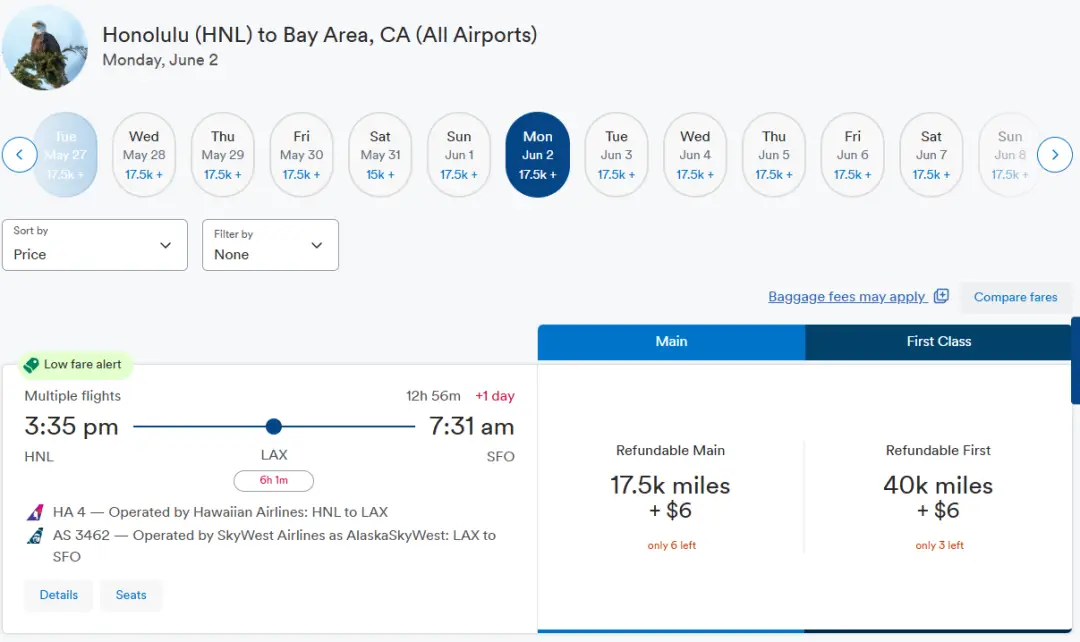
Task: Select the Main fare tab
Action: (x=671, y=342)
